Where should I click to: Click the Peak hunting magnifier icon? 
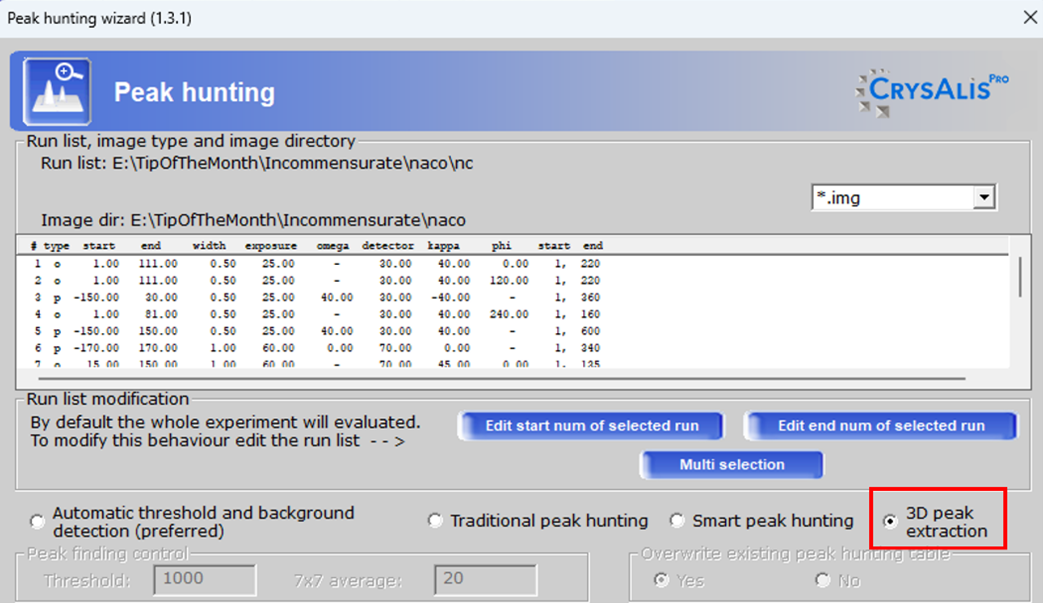(55, 90)
